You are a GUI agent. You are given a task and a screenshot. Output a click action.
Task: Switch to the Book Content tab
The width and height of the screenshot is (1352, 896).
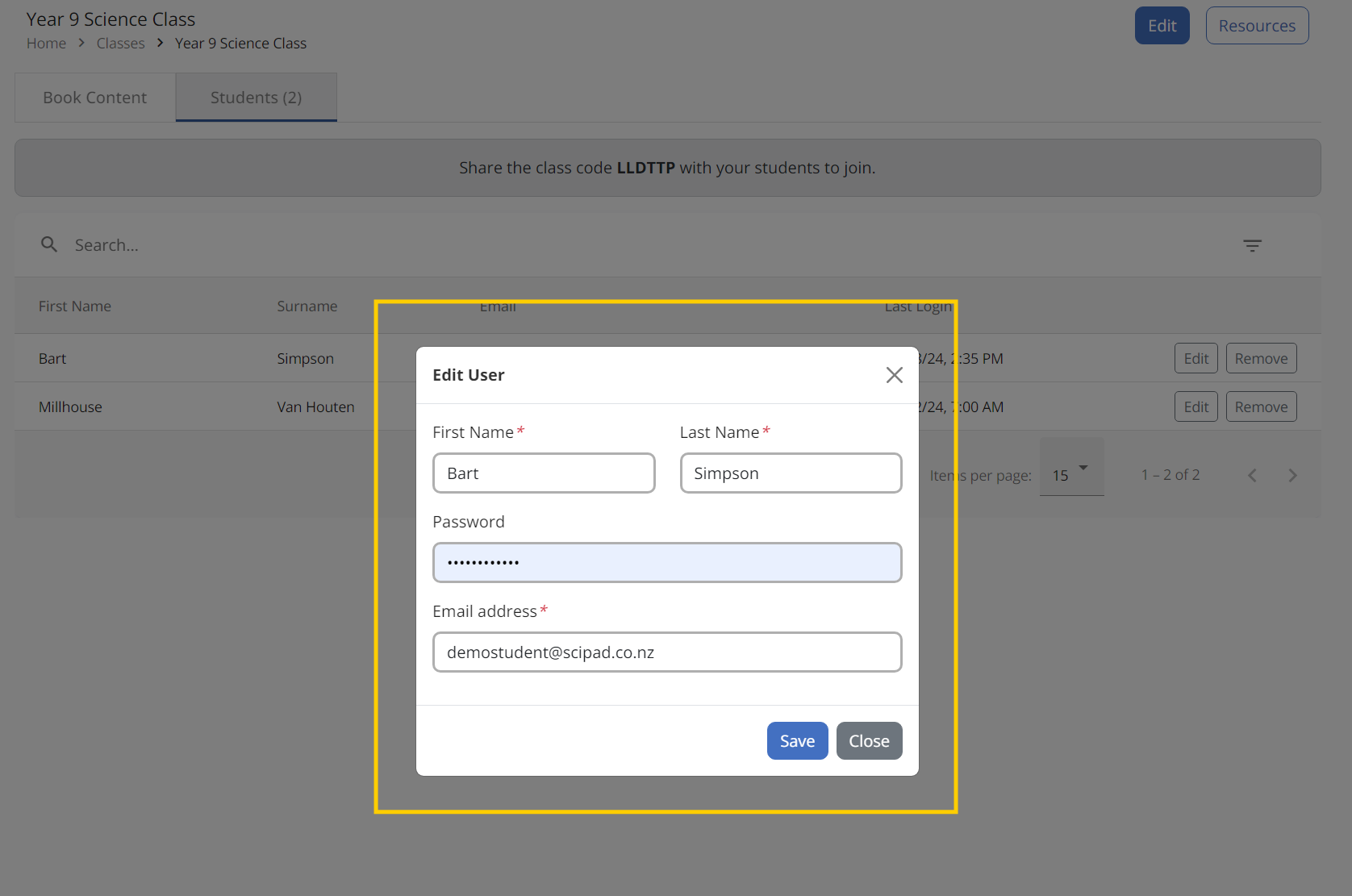95,98
